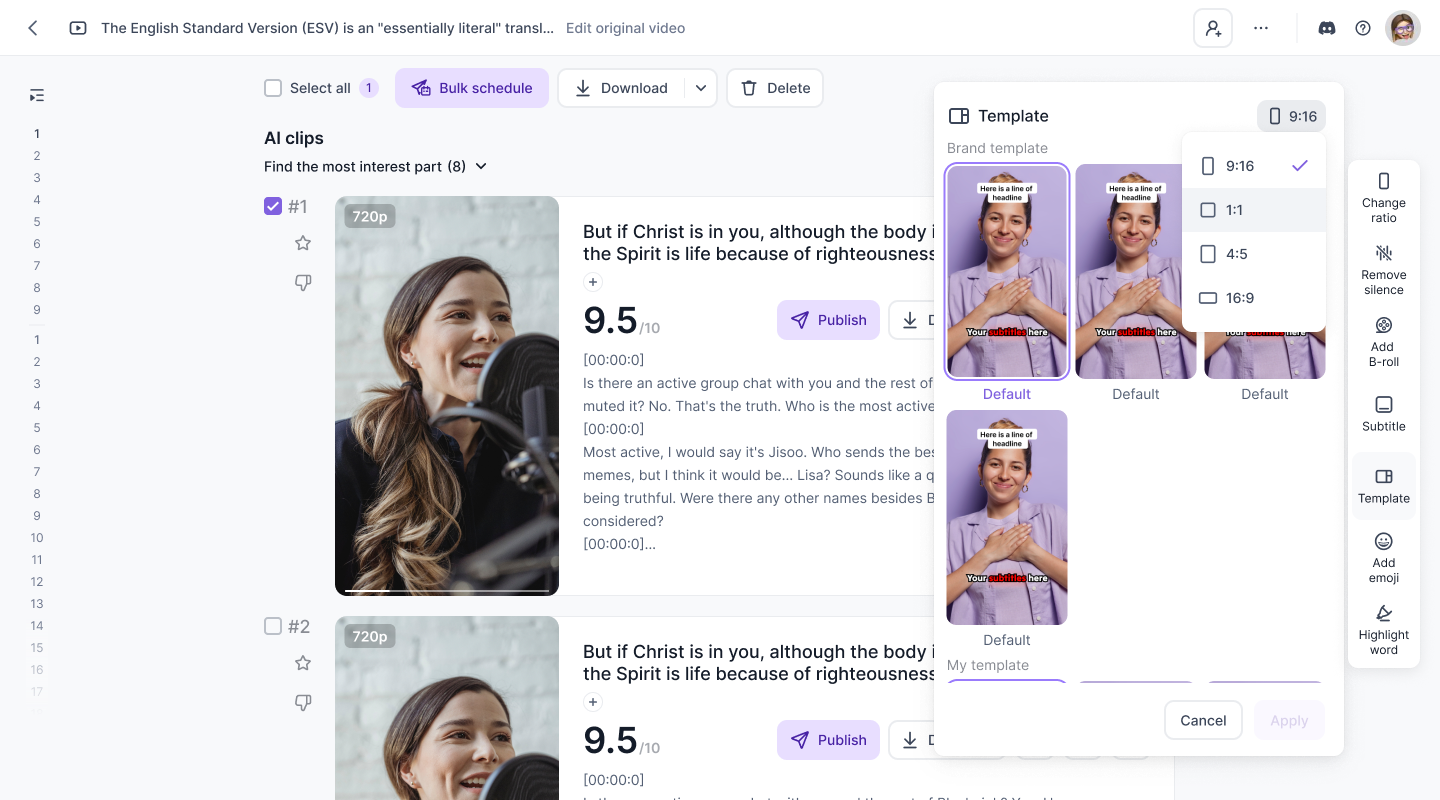Choose the 9:16 ratio option
The width and height of the screenshot is (1440, 800).
click(1254, 166)
